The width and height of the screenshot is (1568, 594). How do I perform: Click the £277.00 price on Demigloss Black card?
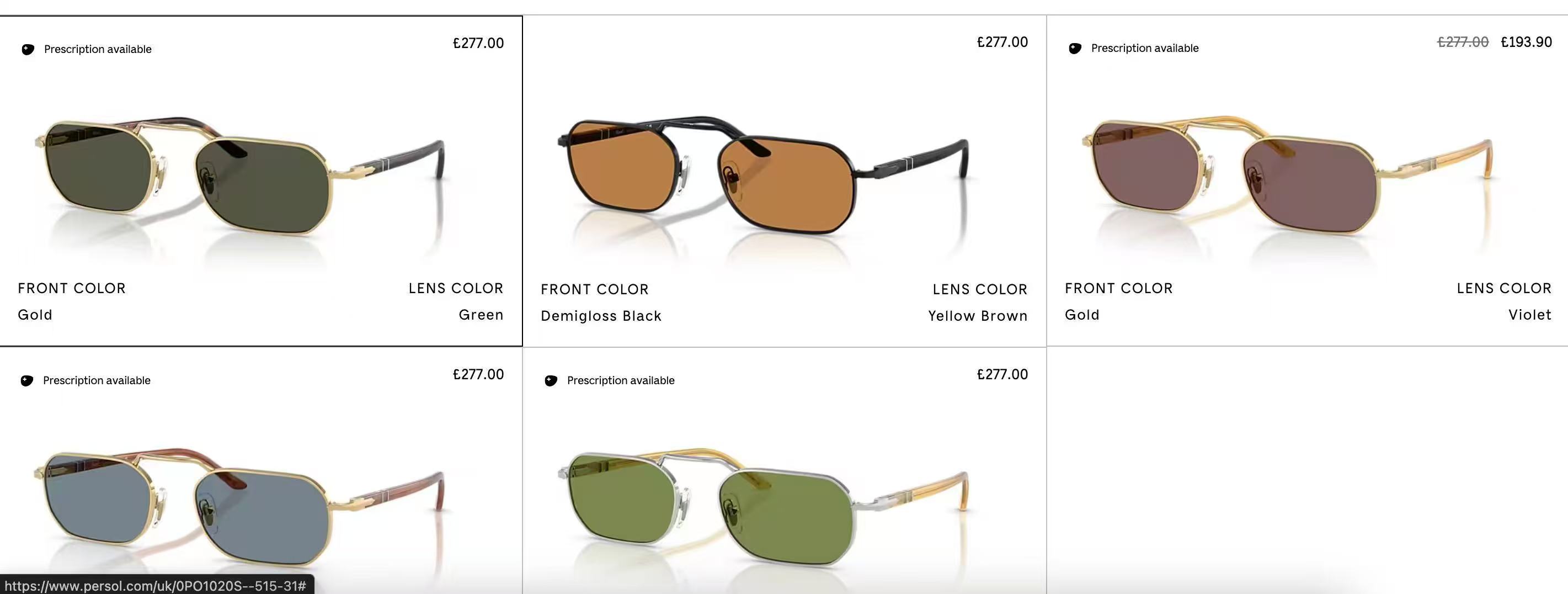(x=1002, y=42)
